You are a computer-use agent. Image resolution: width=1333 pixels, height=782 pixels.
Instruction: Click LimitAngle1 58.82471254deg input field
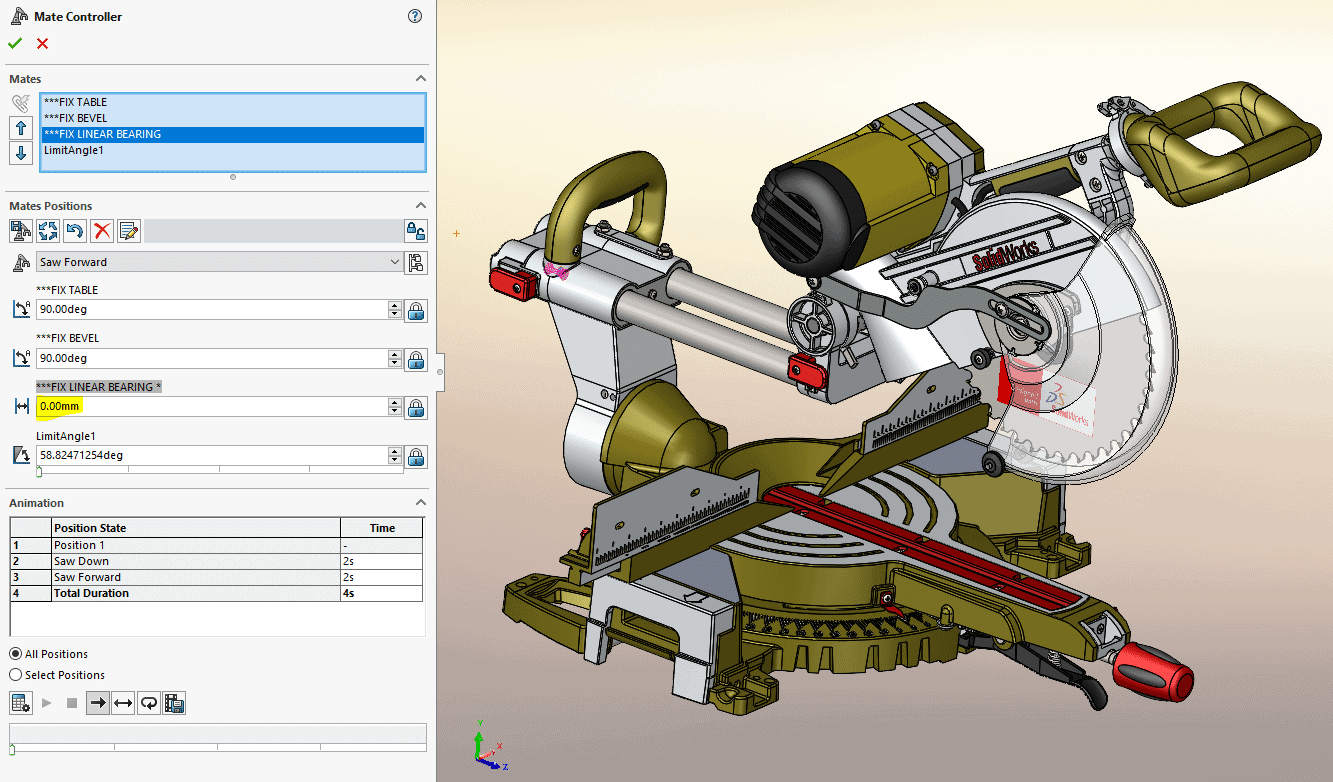211,455
